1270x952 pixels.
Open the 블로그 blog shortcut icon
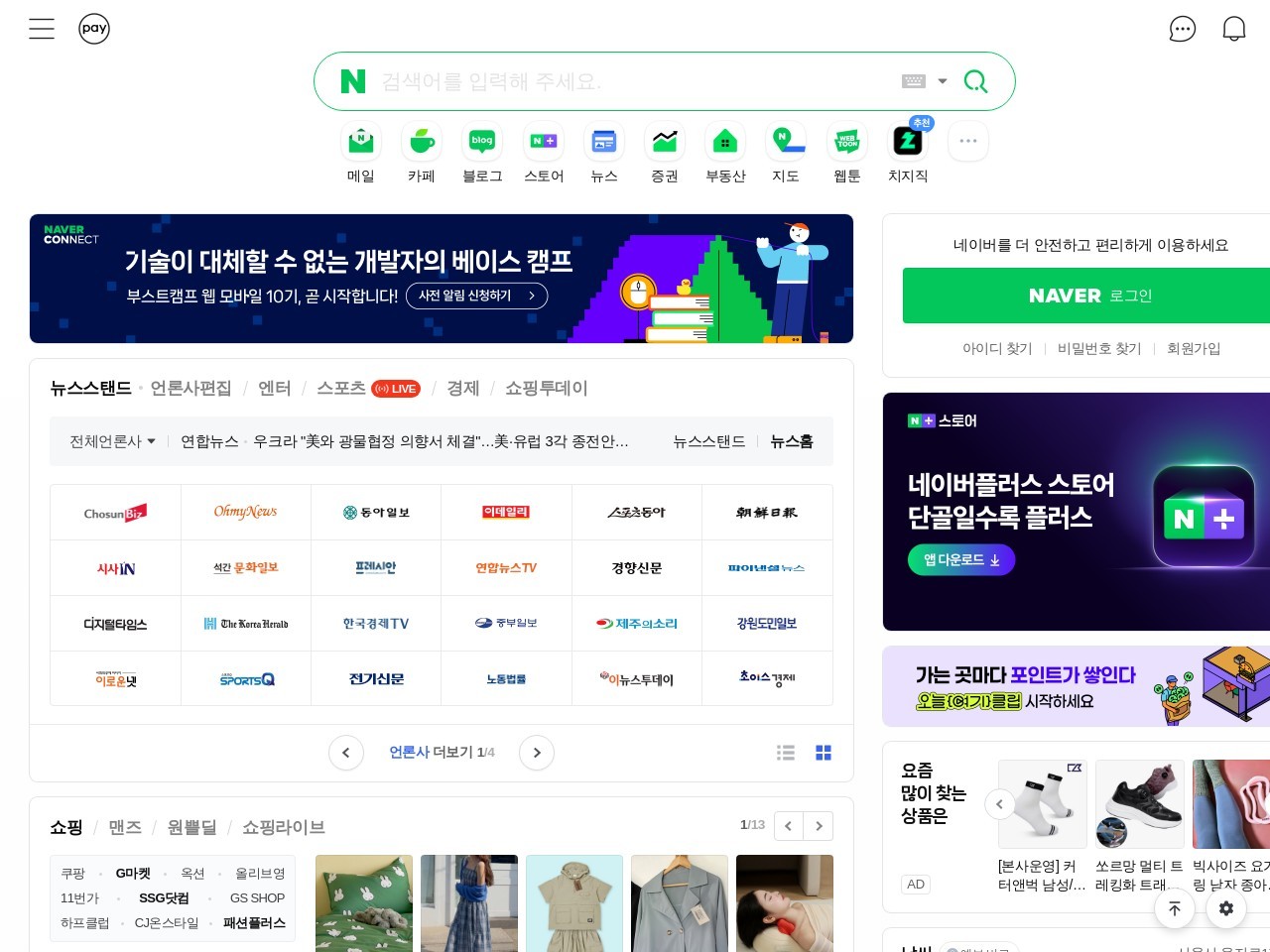pos(482,142)
